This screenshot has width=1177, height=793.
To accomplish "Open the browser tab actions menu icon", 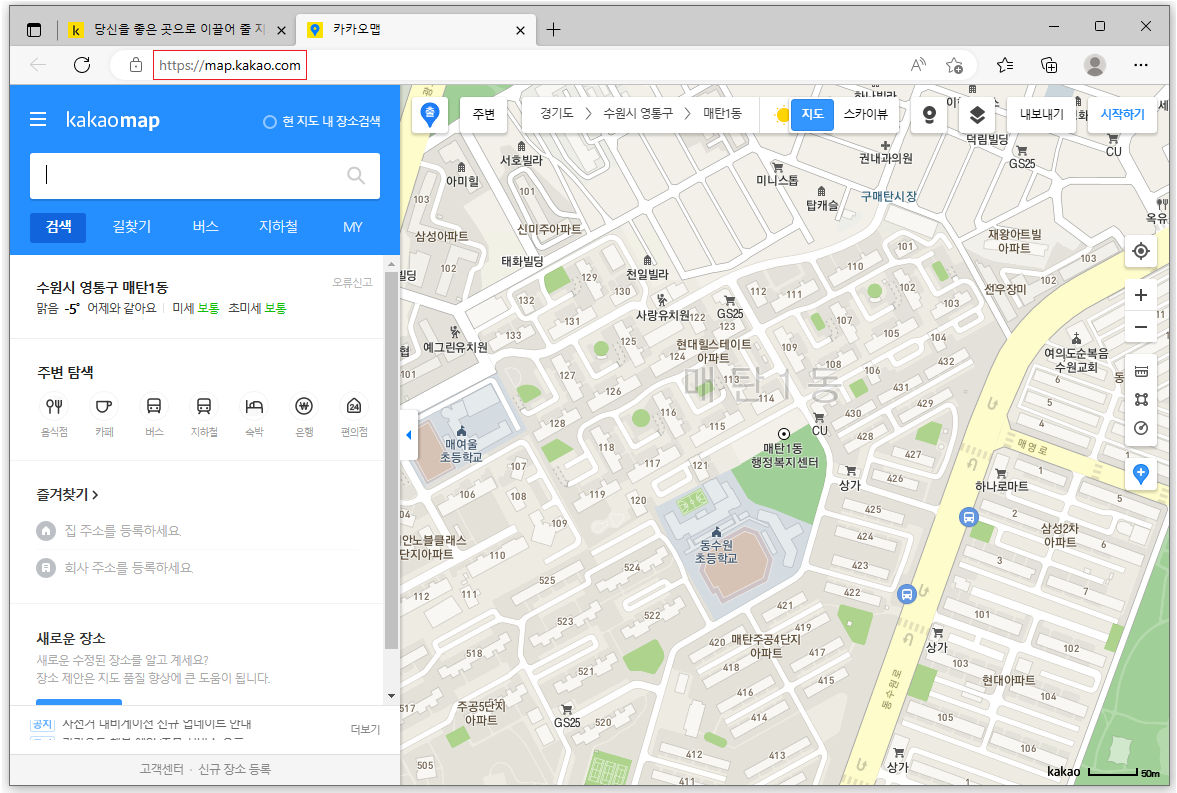I will pos(34,30).
